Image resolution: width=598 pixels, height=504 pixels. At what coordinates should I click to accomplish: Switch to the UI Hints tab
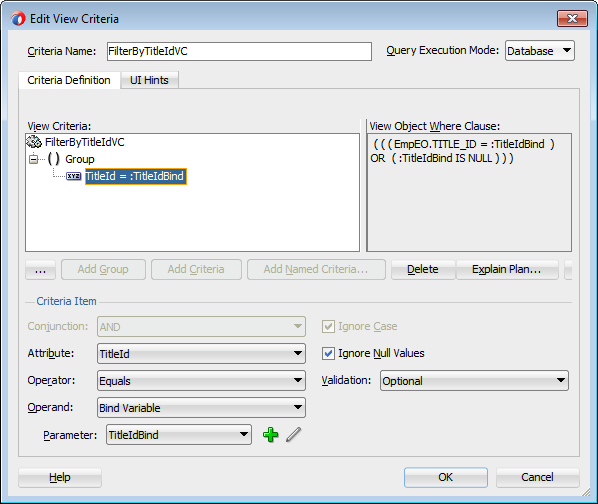(x=149, y=80)
